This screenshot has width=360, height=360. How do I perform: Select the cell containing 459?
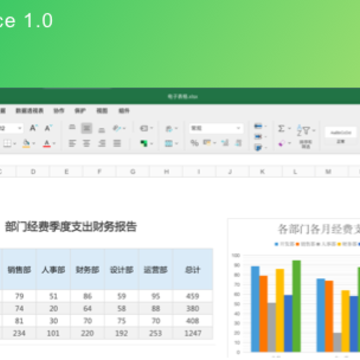193,296
